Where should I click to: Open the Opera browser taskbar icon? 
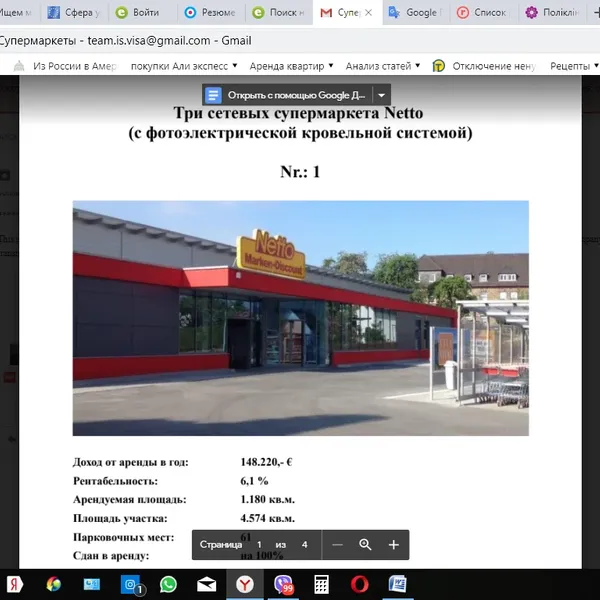tap(360, 584)
